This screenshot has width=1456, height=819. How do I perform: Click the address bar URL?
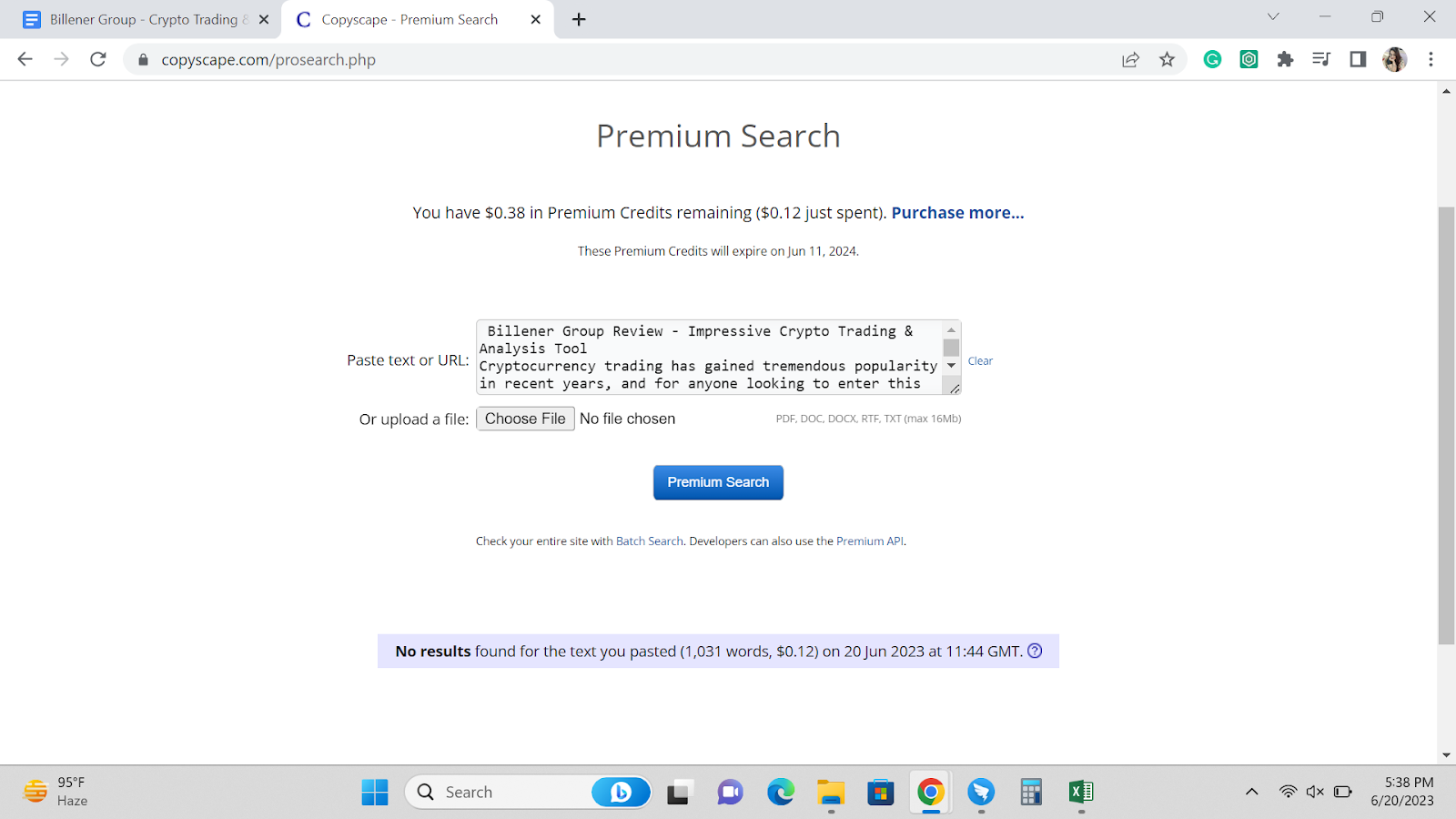pos(268,60)
